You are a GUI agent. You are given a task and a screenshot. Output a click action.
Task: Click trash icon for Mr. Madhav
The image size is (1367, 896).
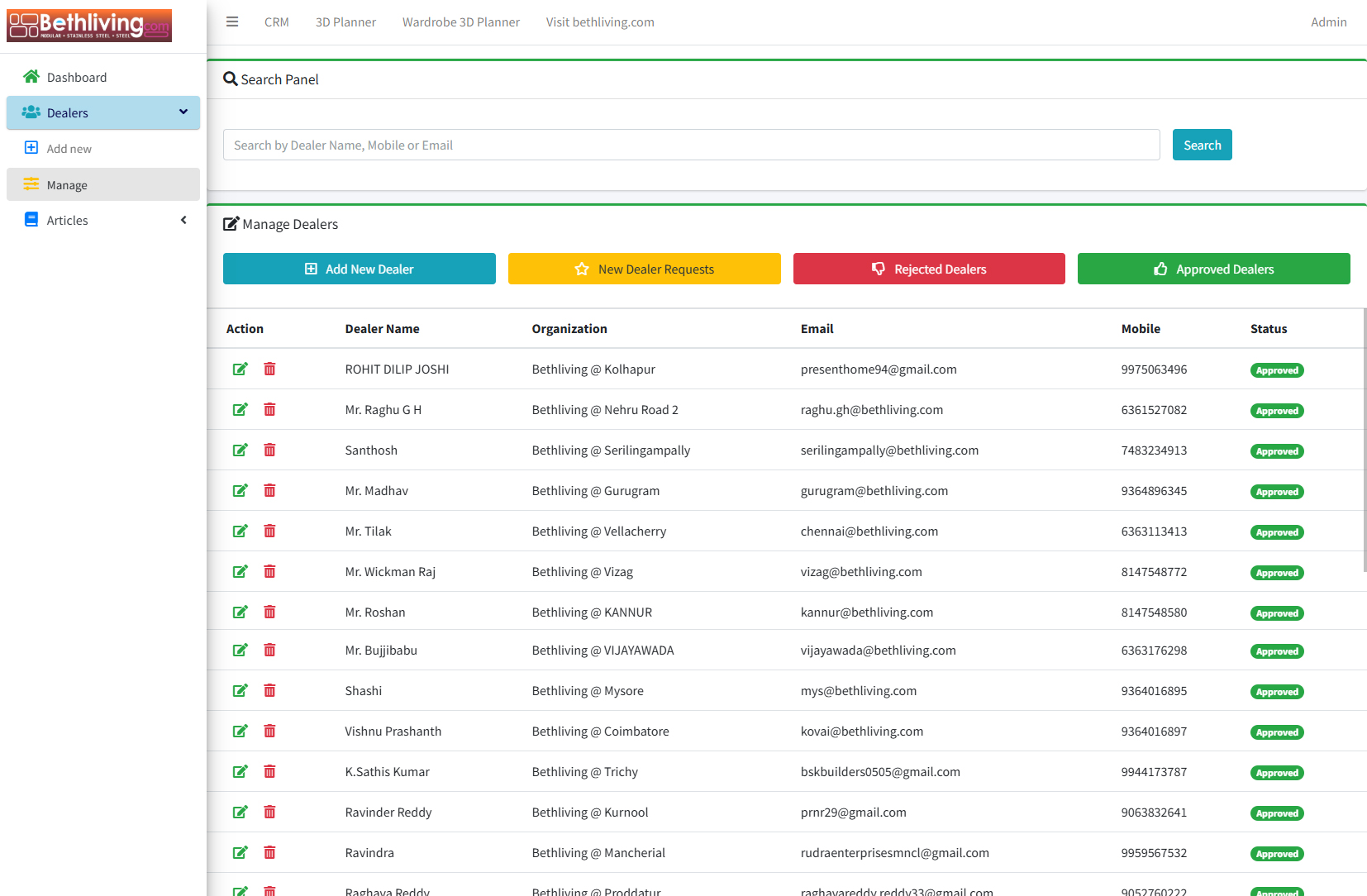coord(269,491)
